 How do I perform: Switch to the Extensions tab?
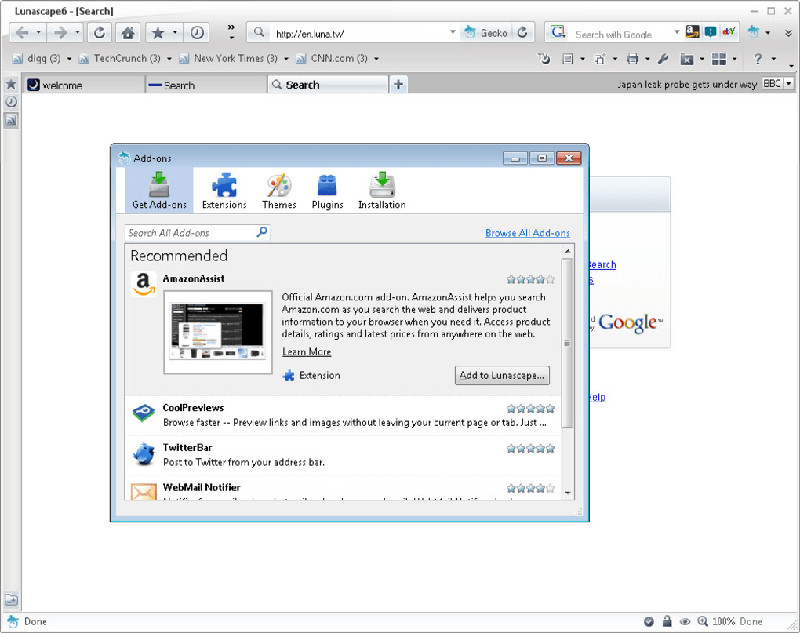click(224, 191)
